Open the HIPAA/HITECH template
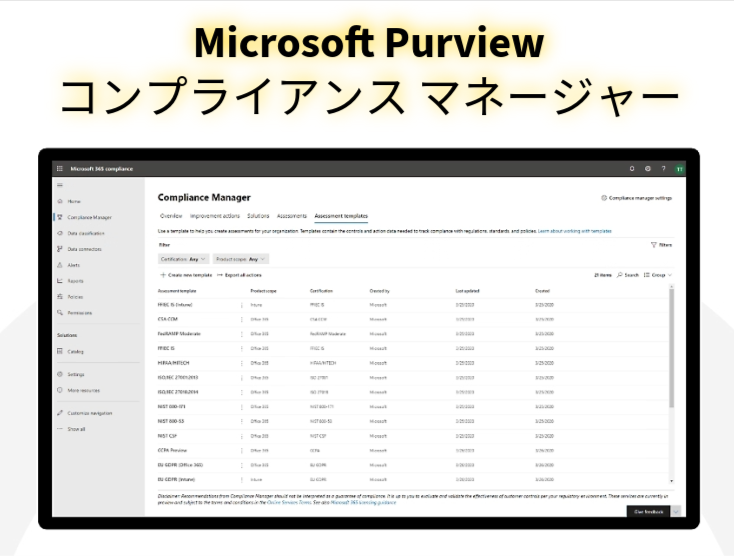The height and width of the screenshot is (556, 734). [173, 363]
